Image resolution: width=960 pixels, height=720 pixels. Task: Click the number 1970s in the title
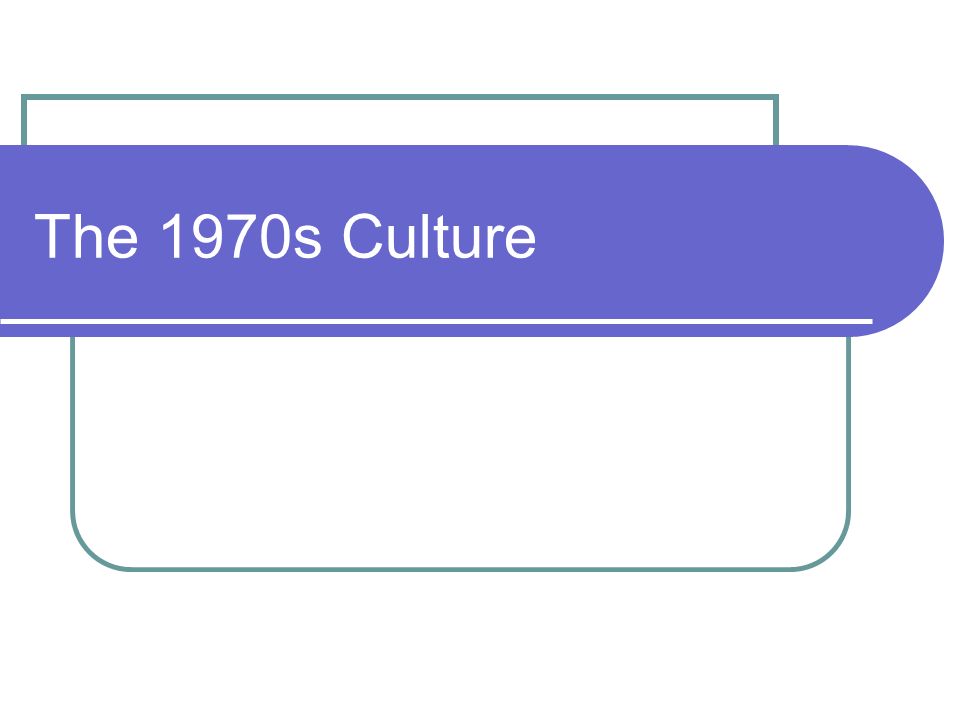point(241,236)
